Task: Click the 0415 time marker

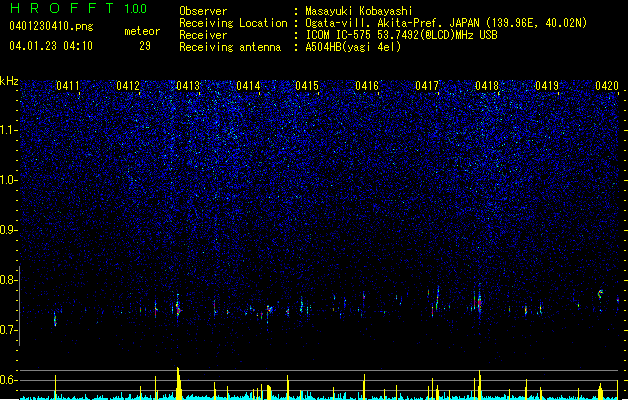Action: click(x=307, y=85)
